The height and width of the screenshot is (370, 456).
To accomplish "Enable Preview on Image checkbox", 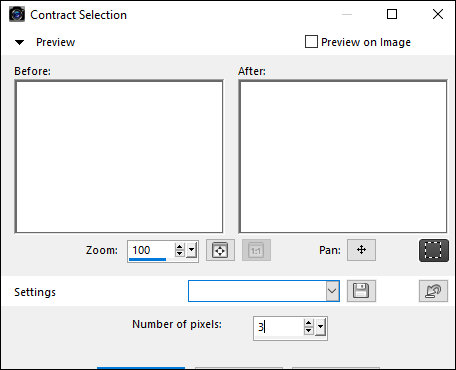I will tap(311, 42).
